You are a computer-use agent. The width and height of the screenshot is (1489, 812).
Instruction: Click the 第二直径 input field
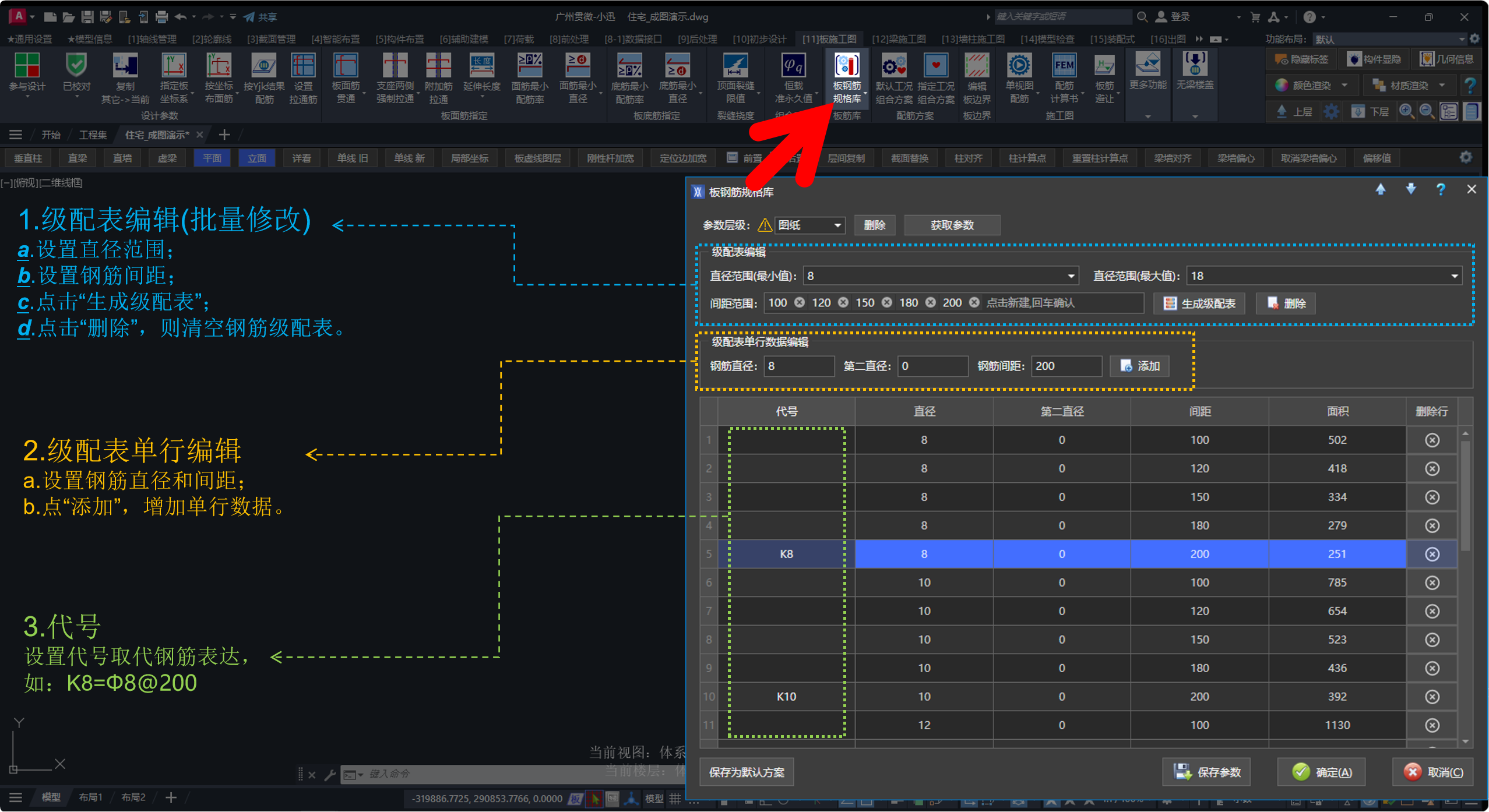pyautogui.click(x=933, y=366)
